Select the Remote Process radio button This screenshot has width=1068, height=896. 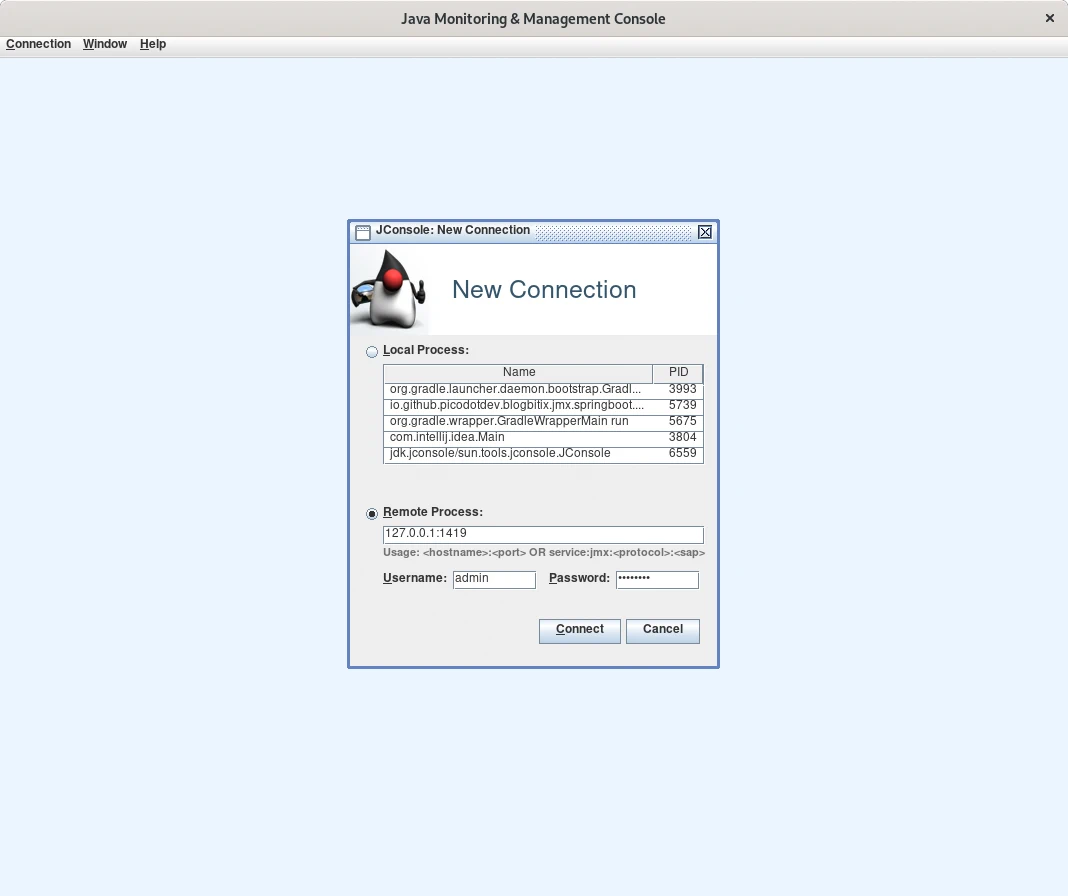[x=372, y=513]
